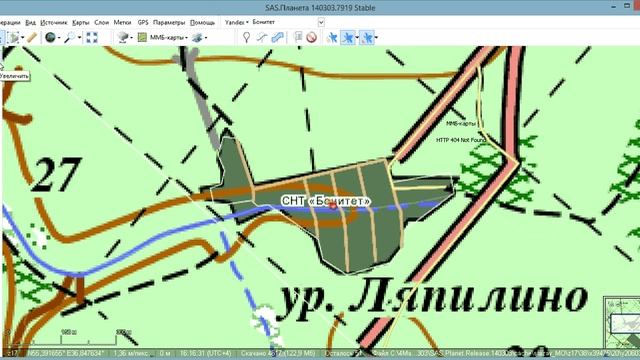Toggle full screen mode icon

tap(91, 38)
